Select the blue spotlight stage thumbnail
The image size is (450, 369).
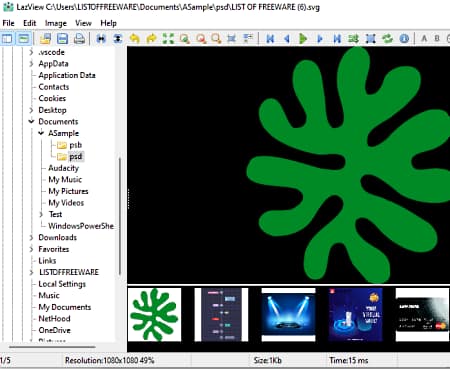288,315
